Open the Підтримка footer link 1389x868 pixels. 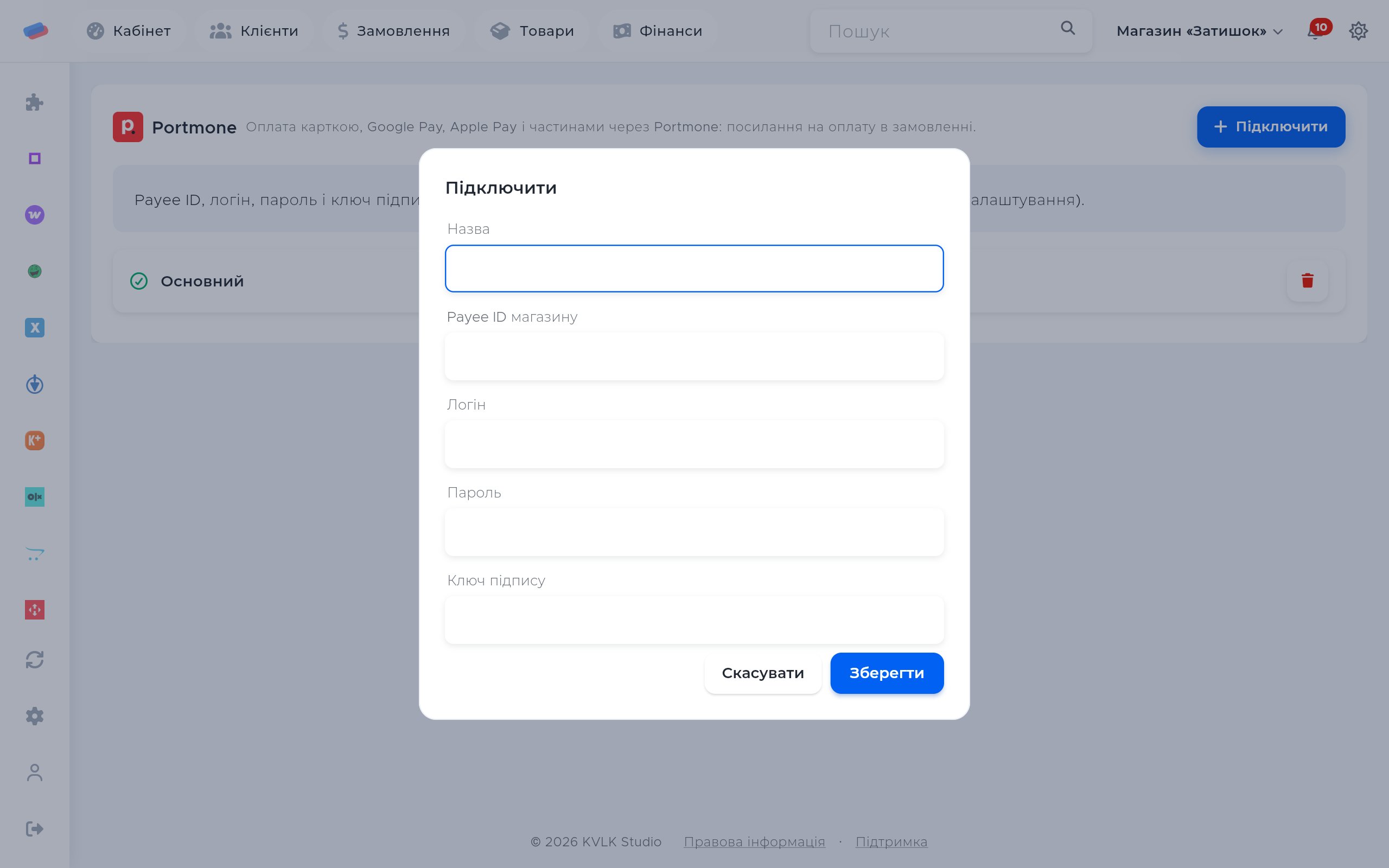pos(891,841)
